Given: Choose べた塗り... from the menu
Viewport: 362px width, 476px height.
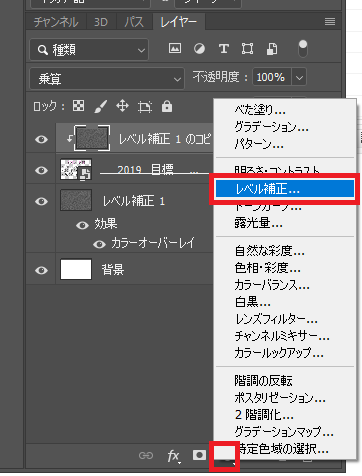Looking at the screenshot, I should pos(285,109).
